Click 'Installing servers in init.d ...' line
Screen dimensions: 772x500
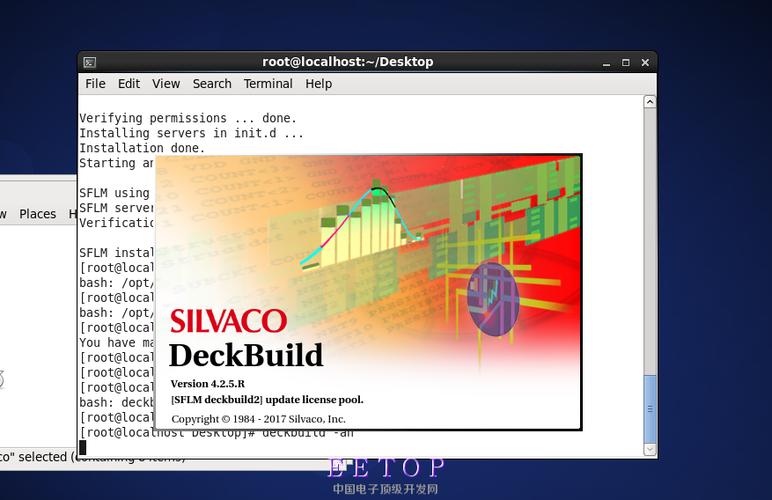tap(192, 133)
